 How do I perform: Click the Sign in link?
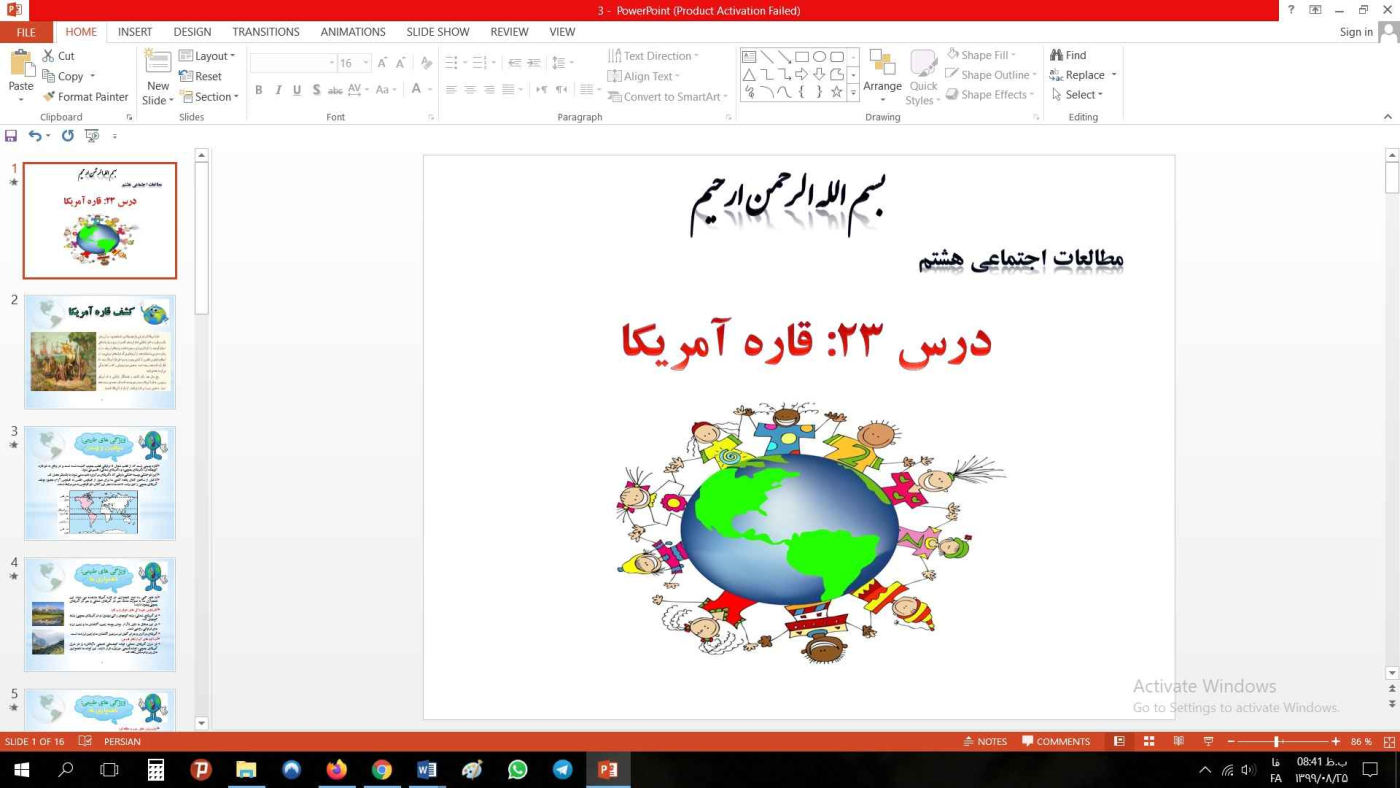(1356, 32)
